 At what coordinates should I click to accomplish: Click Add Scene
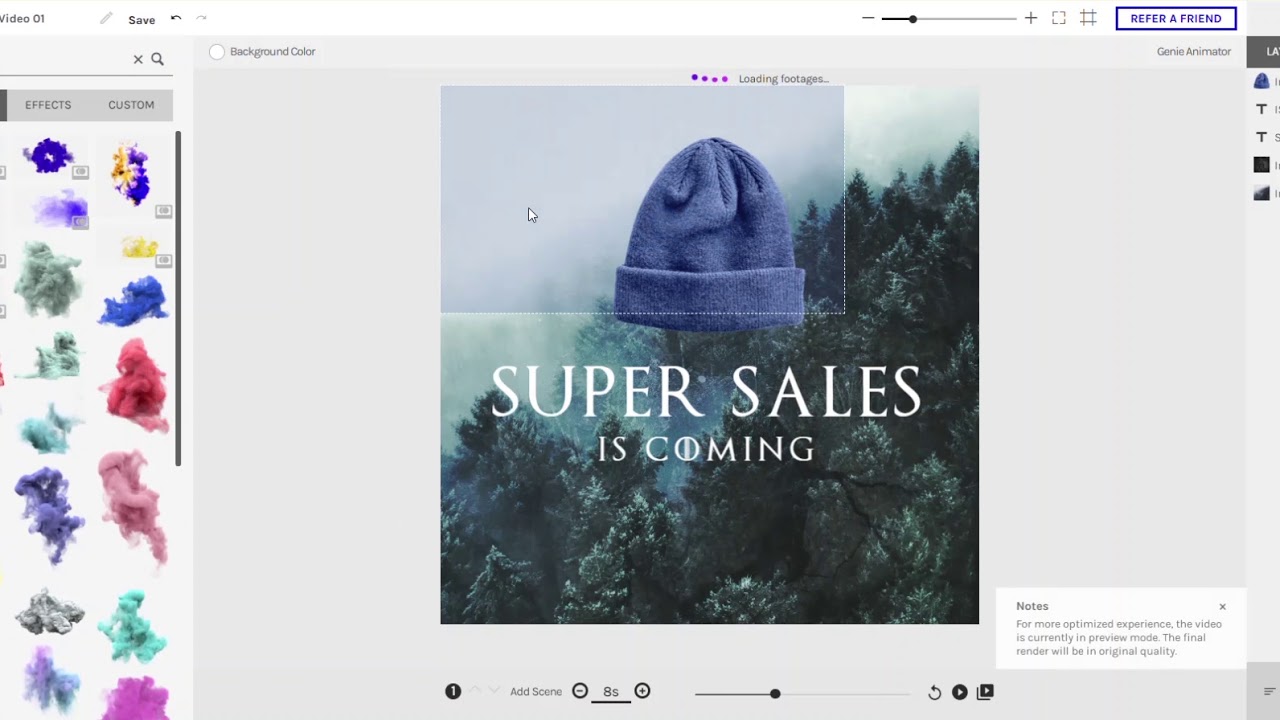[x=536, y=692]
